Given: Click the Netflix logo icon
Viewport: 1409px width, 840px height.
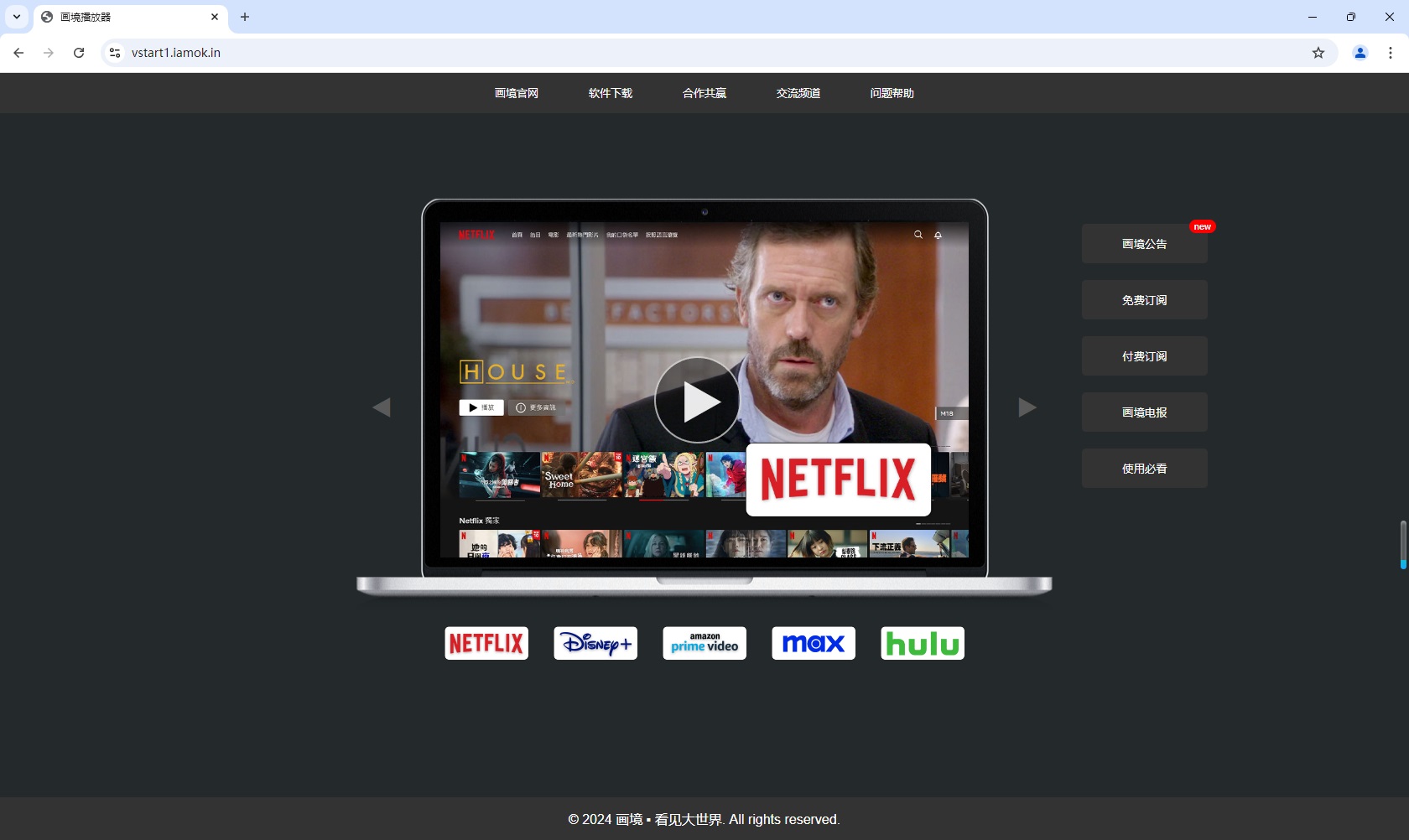Looking at the screenshot, I should 486,643.
